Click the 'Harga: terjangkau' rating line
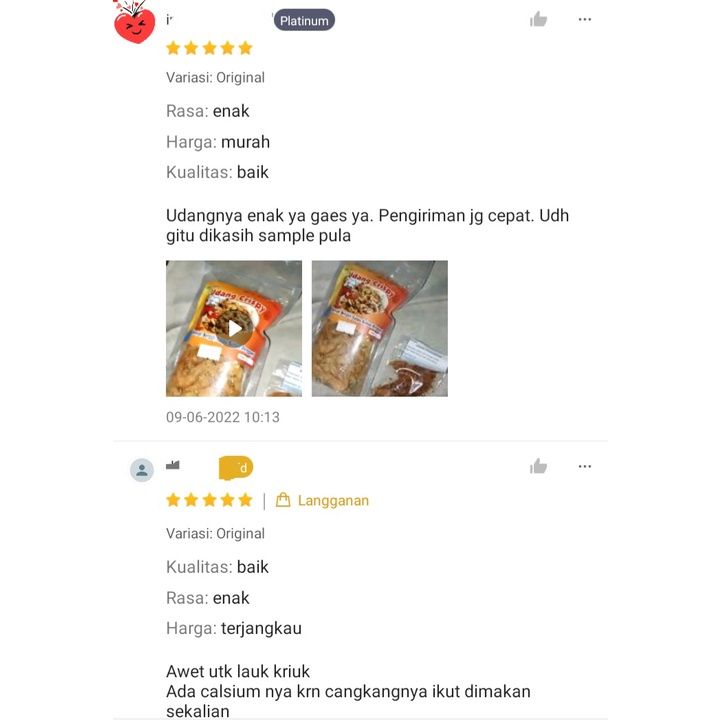This screenshot has width=720, height=720. click(x=234, y=628)
